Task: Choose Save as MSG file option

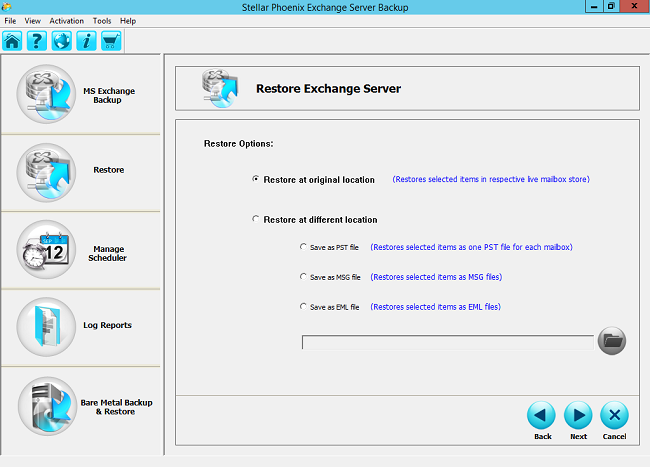Action: pyautogui.click(x=303, y=276)
